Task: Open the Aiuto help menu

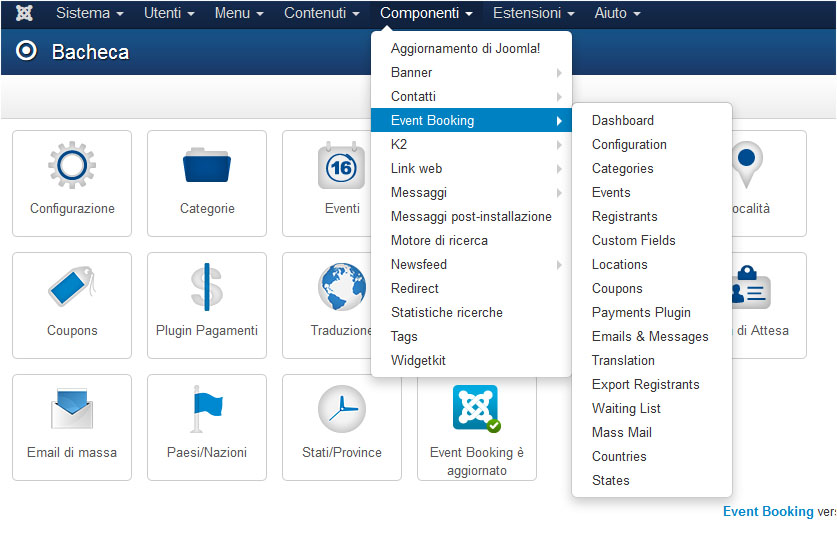Action: [x=617, y=14]
